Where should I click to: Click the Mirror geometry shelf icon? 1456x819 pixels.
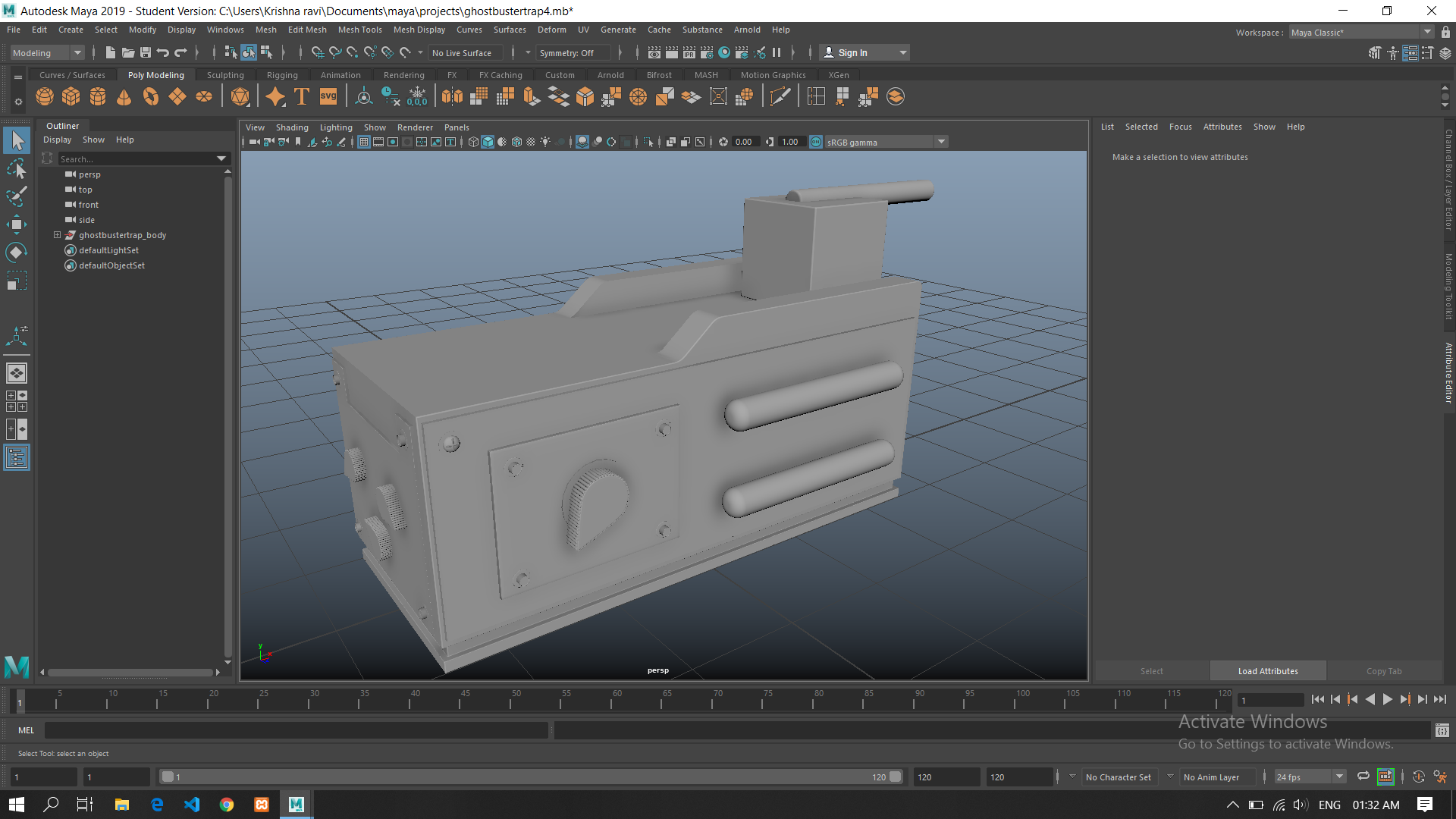click(x=453, y=97)
